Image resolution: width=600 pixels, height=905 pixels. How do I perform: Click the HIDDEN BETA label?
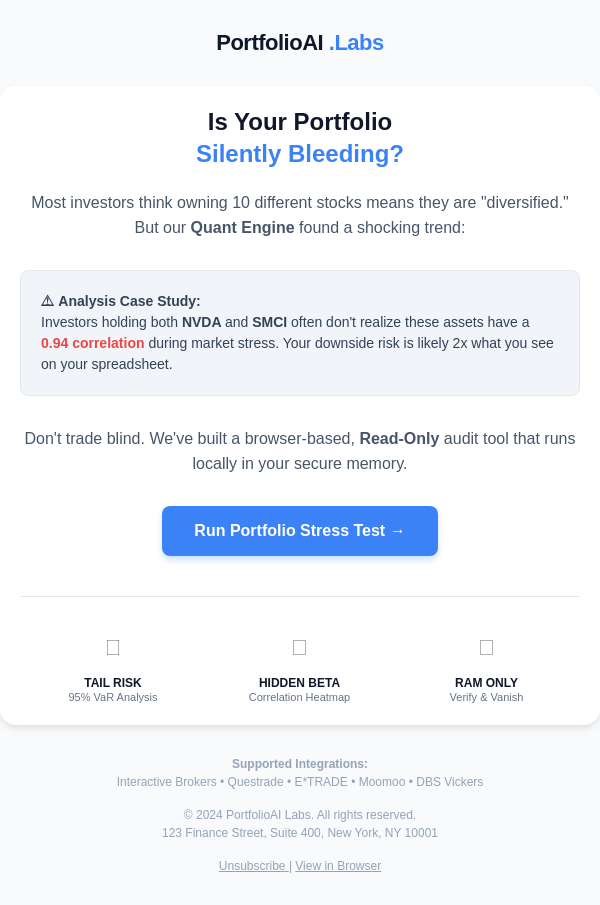[299, 683]
